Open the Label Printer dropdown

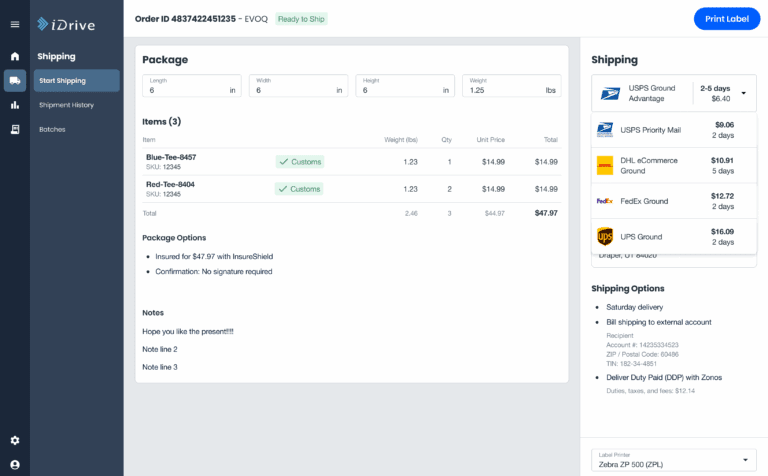click(x=674, y=460)
